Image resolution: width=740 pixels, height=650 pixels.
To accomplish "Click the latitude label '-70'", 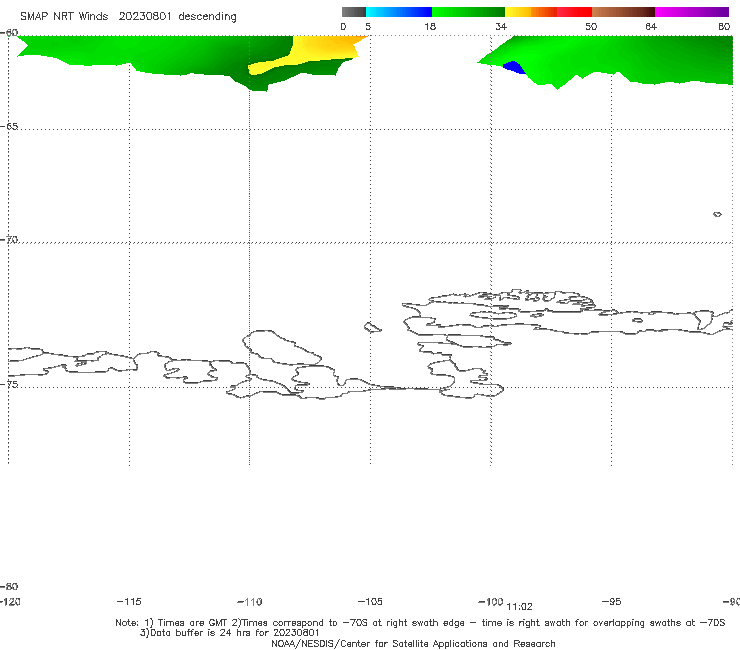I will click(x=9, y=239).
